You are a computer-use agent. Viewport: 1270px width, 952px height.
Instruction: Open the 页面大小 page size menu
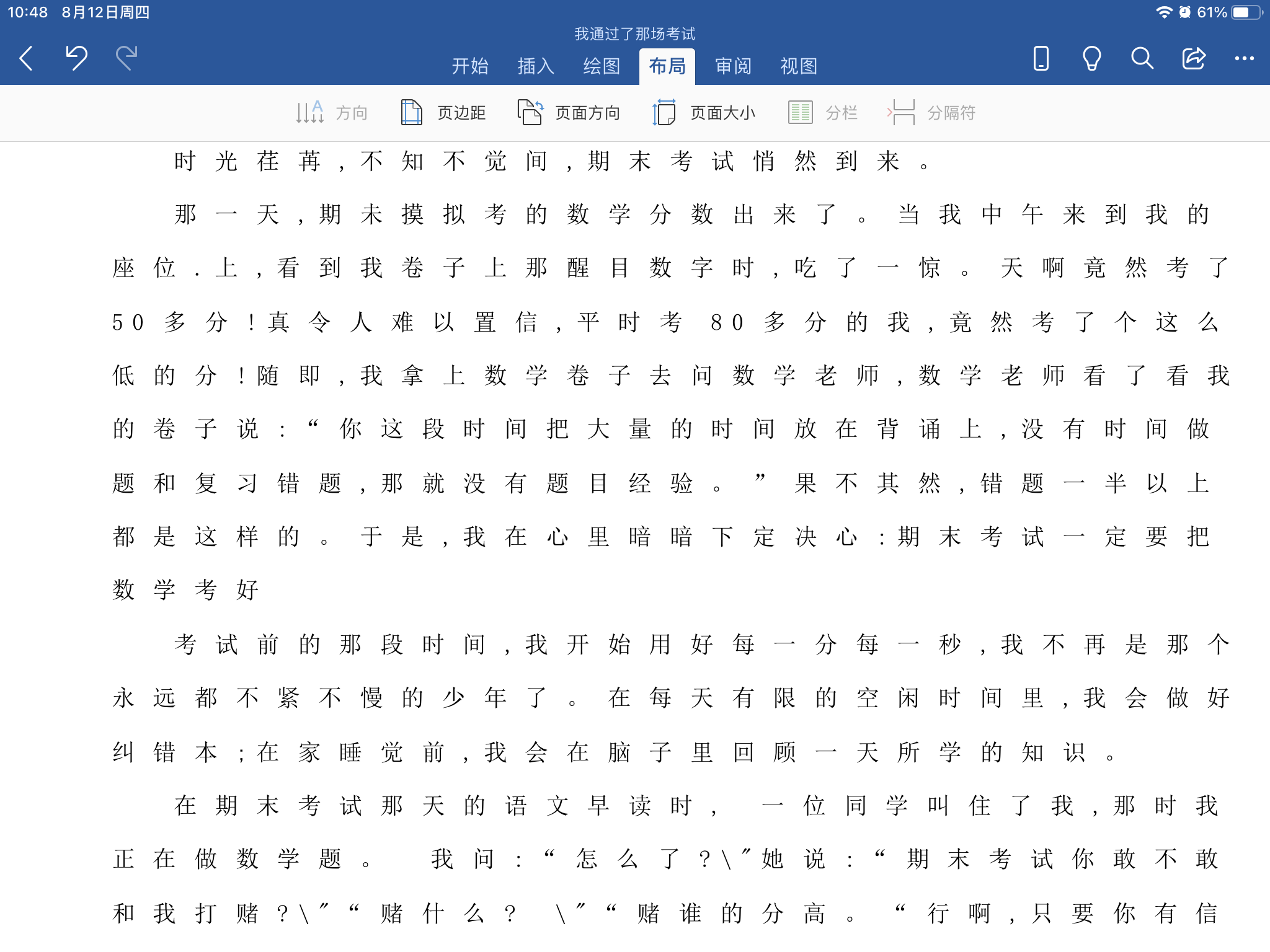pos(703,113)
